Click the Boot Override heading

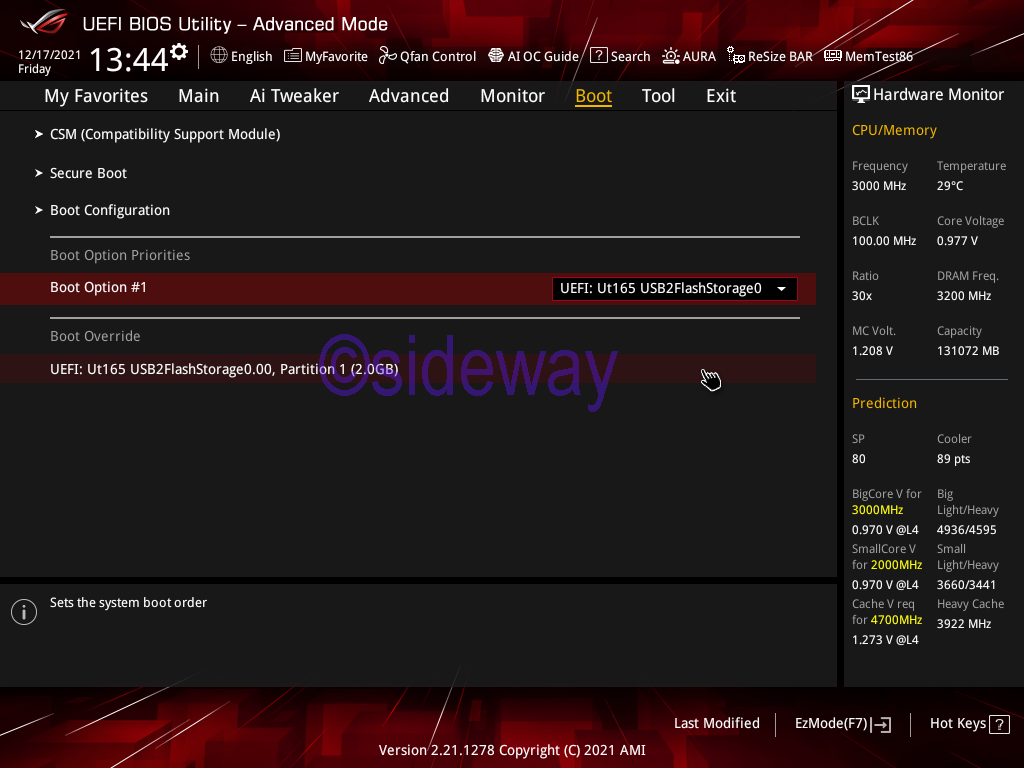point(95,336)
